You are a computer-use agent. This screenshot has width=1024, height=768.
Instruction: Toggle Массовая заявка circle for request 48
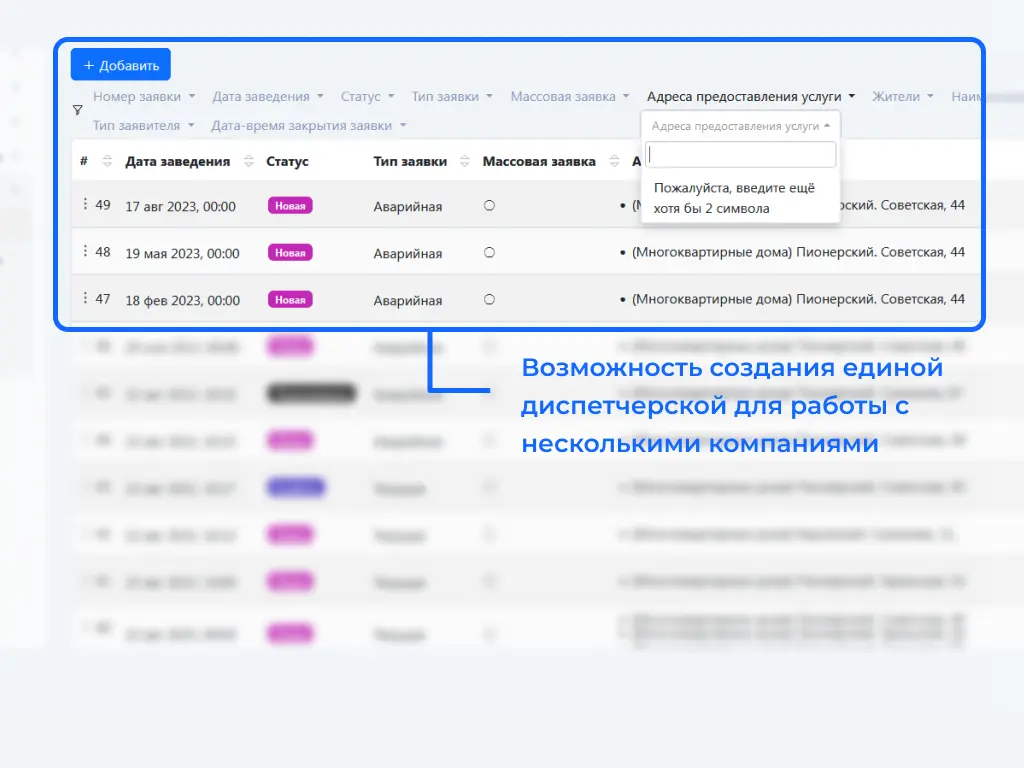489,253
